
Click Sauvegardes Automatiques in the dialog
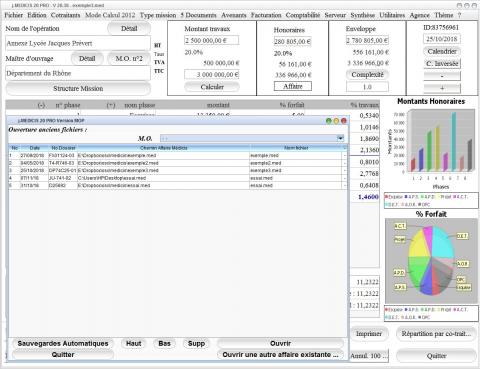click(x=63, y=343)
